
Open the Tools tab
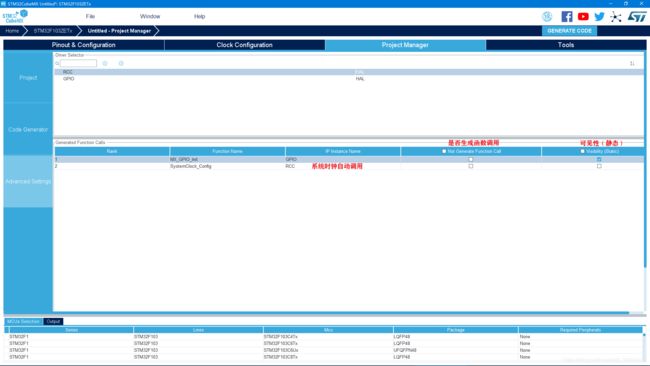coord(566,45)
